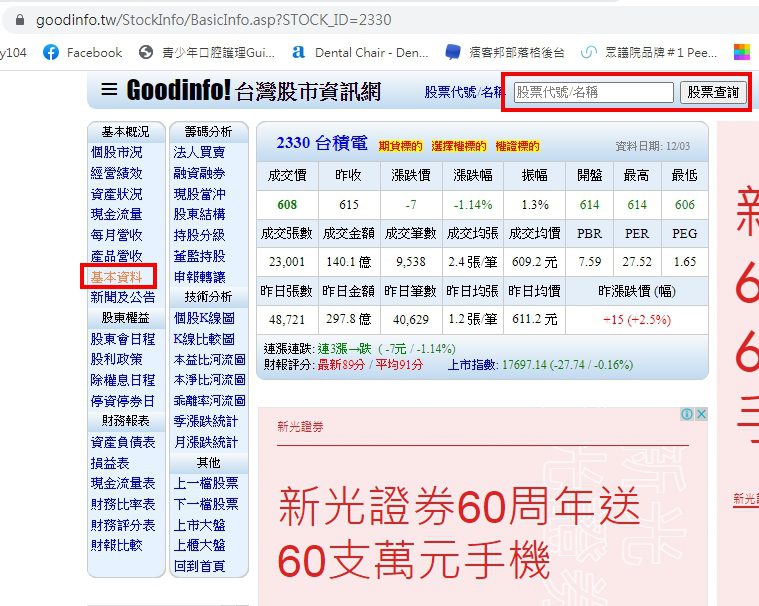The height and width of the screenshot is (606, 759).
Task: Click the 權證標的 tag
Action: pos(517,146)
